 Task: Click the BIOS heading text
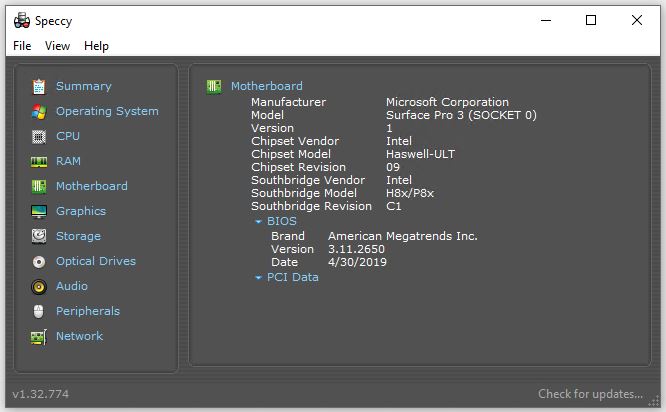point(282,221)
